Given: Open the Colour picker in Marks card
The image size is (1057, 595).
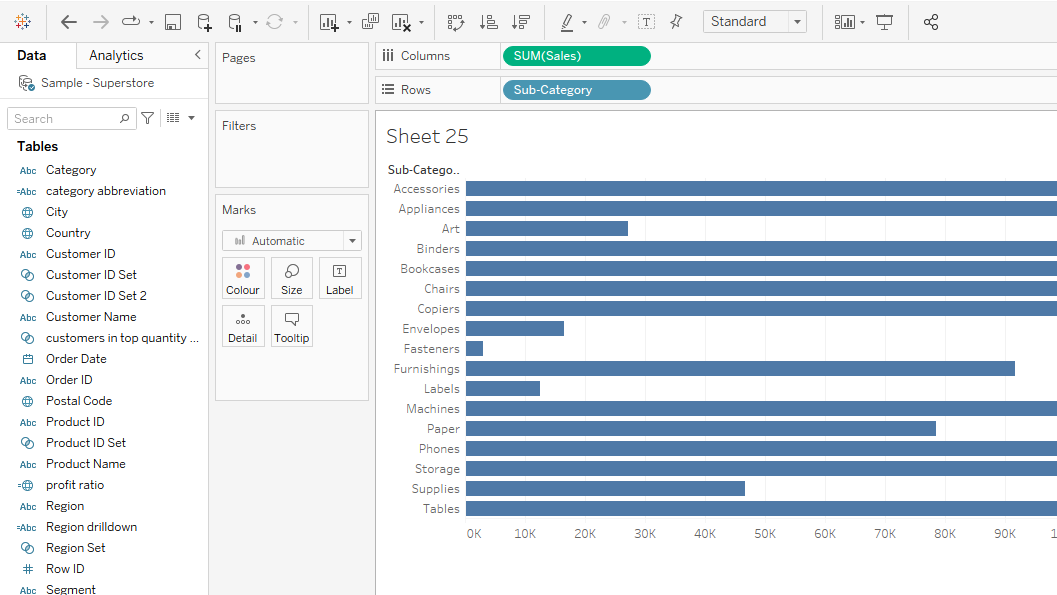Looking at the screenshot, I should [243, 279].
